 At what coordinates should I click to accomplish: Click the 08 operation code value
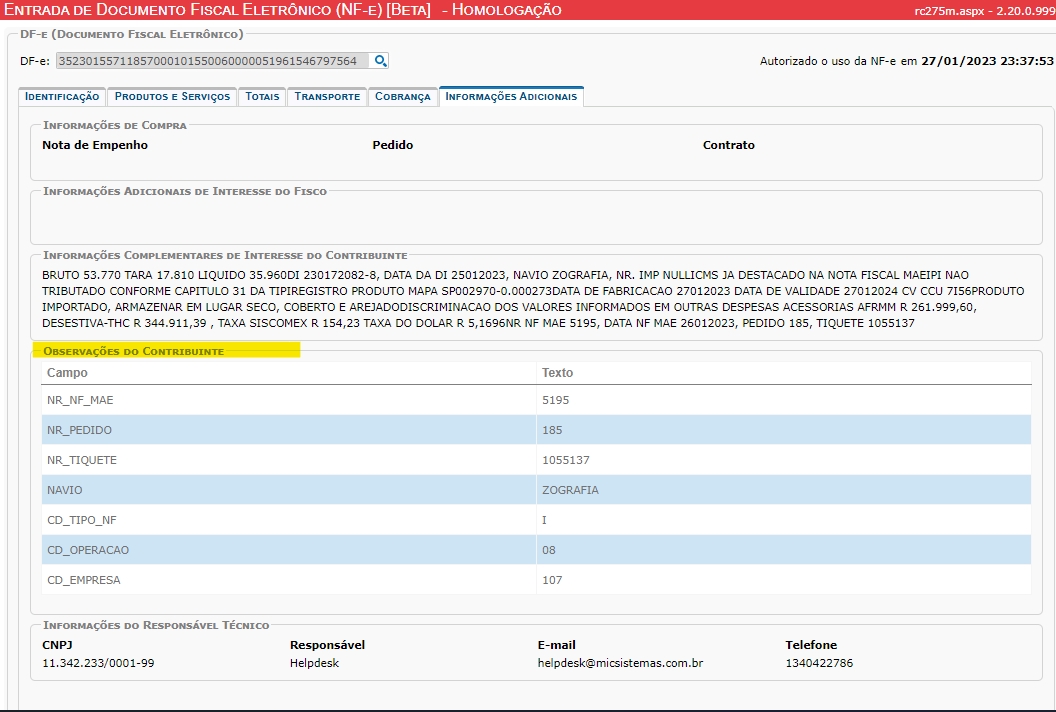pyautogui.click(x=549, y=550)
